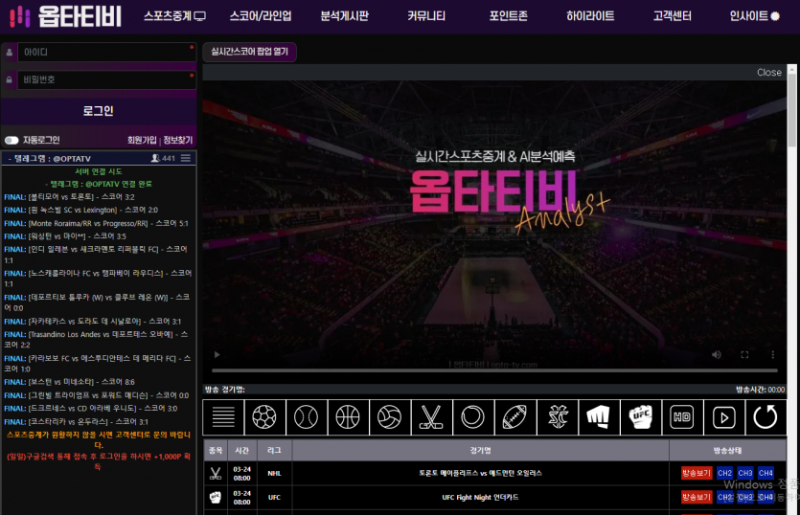Image resolution: width=800 pixels, height=515 pixels.
Task: Open the 스코어/라인업 menu
Action: [x=260, y=16]
